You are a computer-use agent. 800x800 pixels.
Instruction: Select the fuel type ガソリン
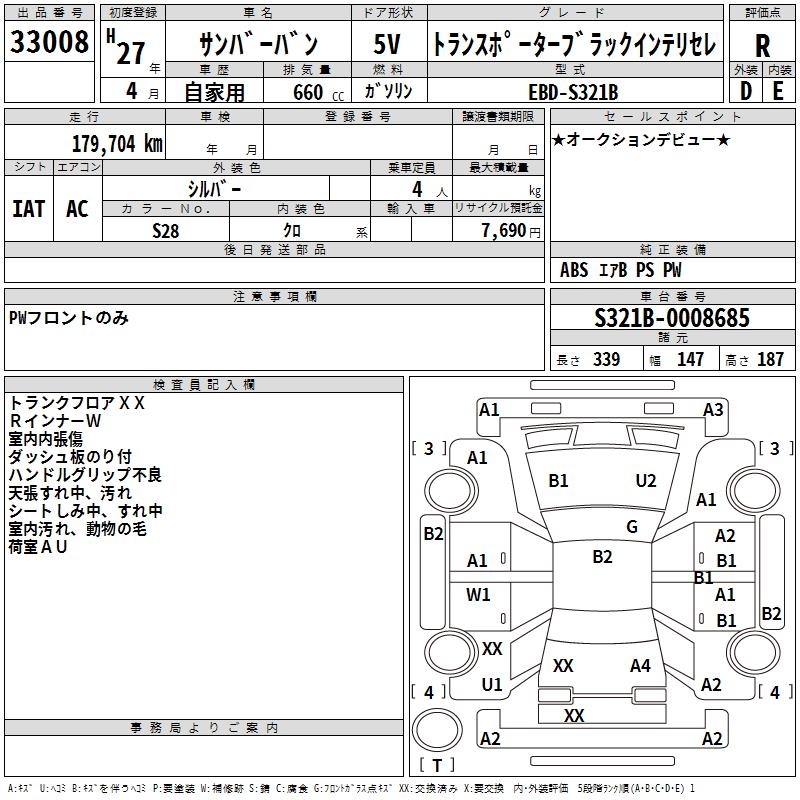click(389, 91)
